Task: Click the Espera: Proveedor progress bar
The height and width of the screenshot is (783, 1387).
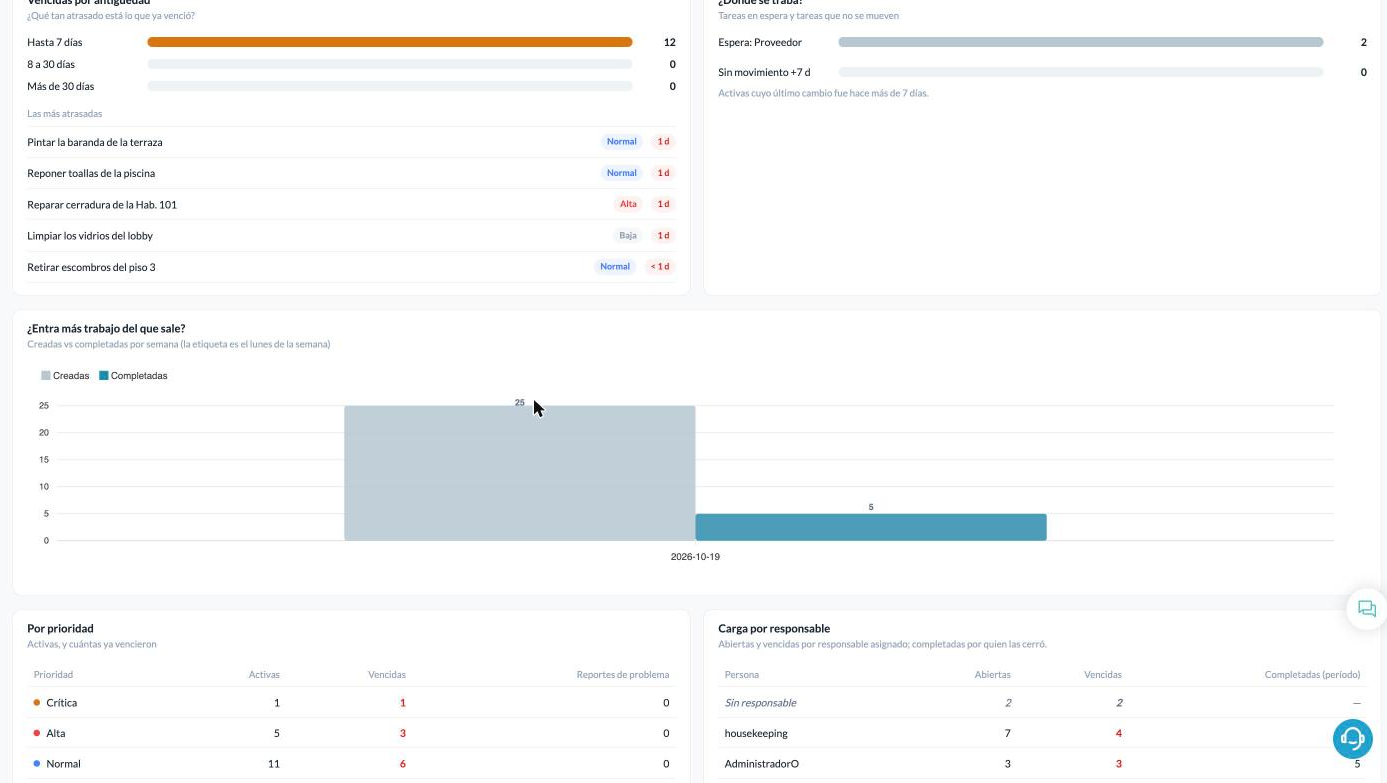Action: [1081, 42]
